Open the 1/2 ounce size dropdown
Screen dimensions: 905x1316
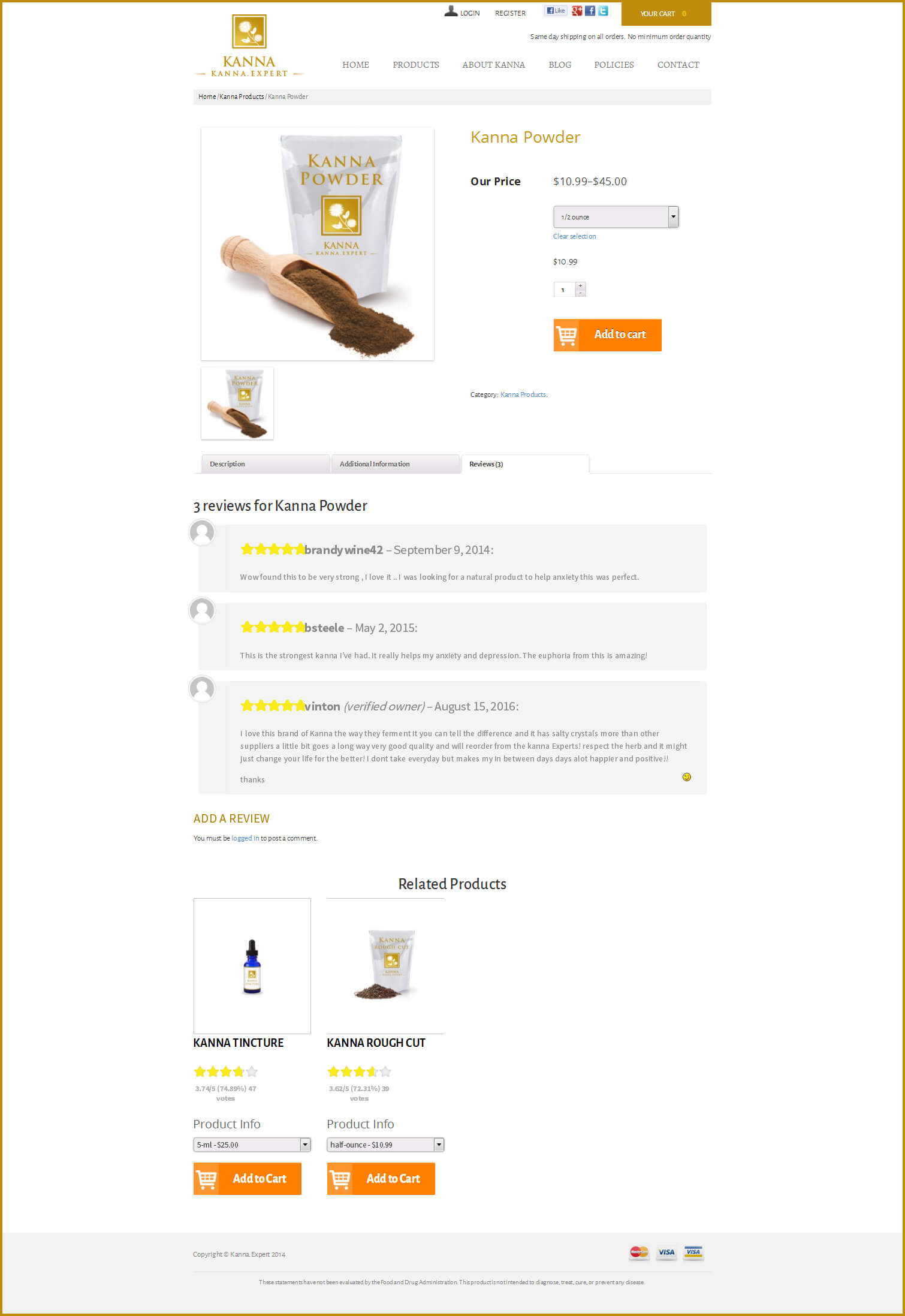(616, 217)
